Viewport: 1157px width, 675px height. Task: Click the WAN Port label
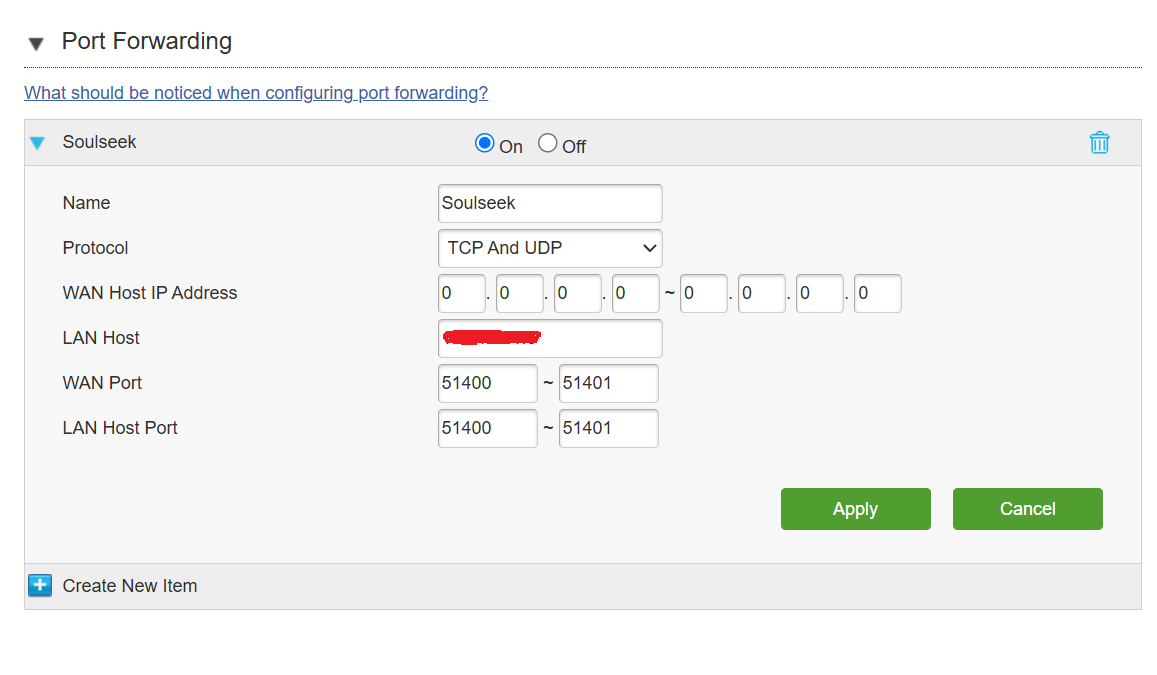(x=103, y=383)
